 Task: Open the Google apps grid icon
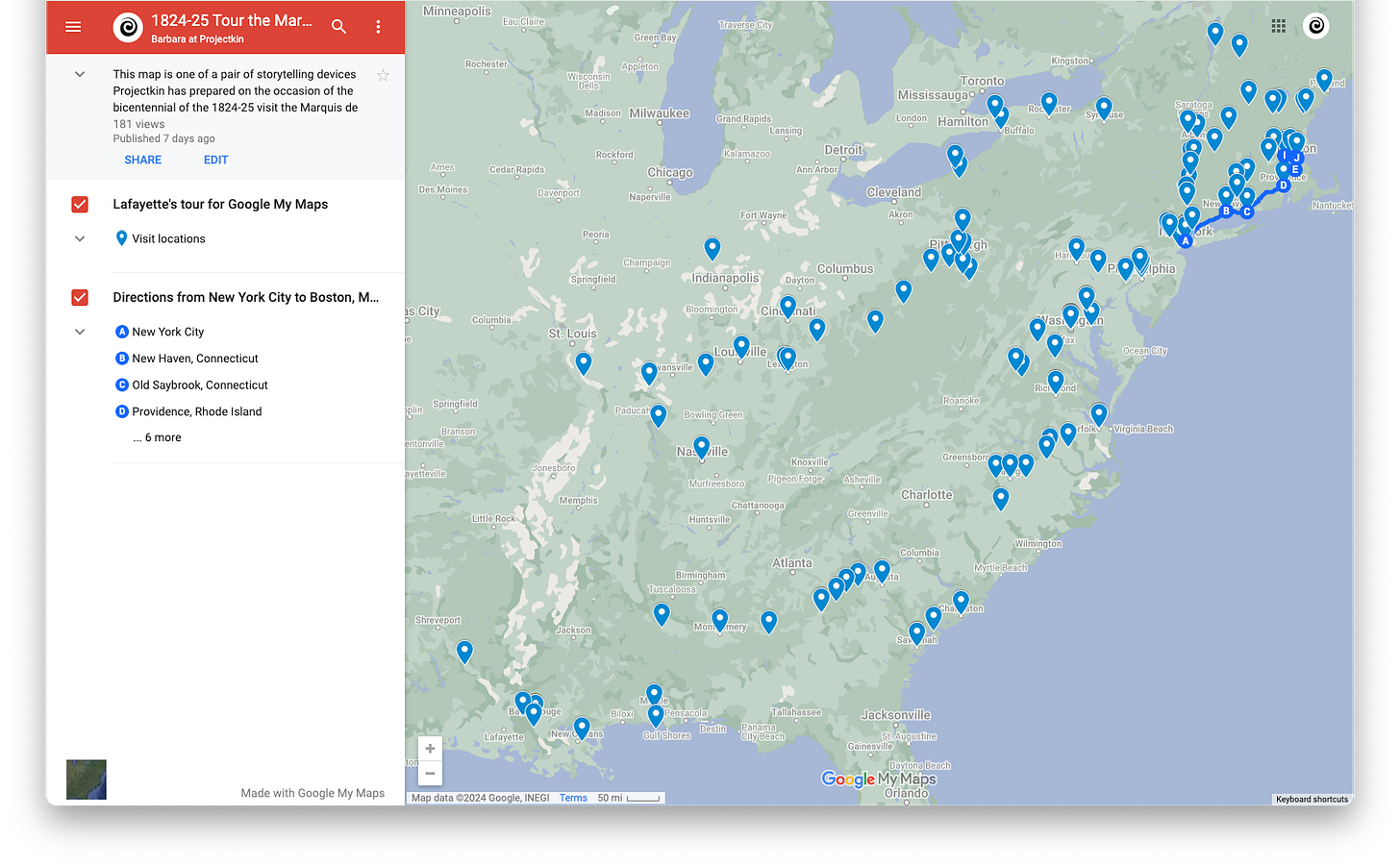click(1278, 26)
